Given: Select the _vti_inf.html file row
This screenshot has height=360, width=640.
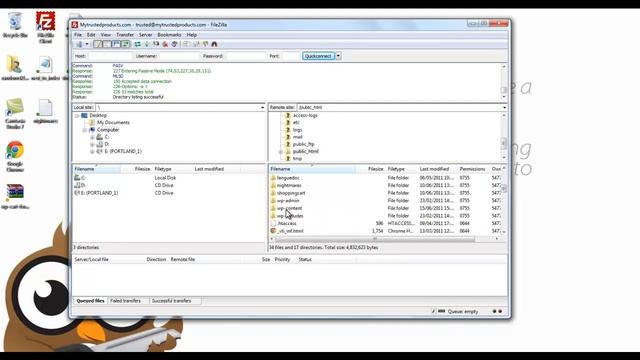Looking at the screenshot, I should 385,231.
